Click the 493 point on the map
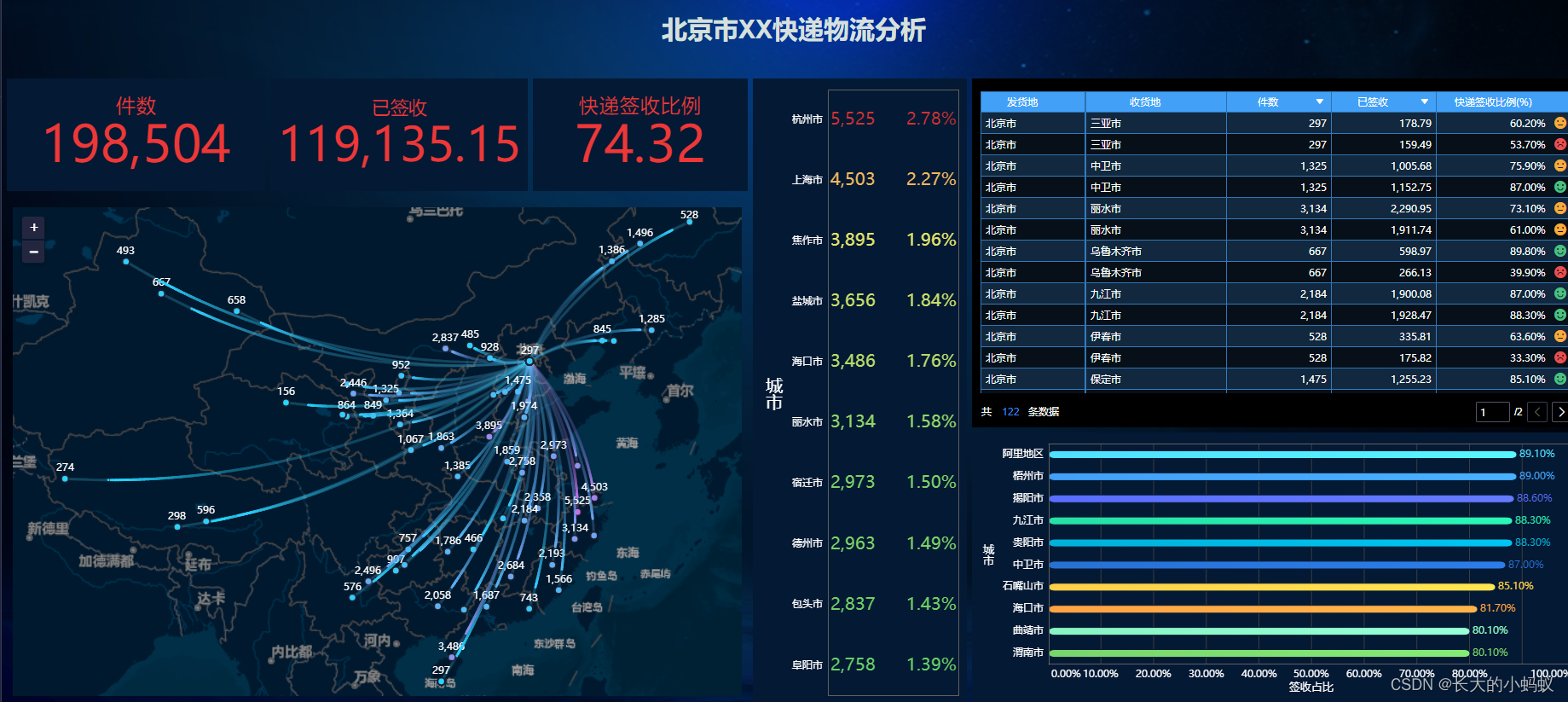This screenshot has width=1568, height=702. (126, 261)
